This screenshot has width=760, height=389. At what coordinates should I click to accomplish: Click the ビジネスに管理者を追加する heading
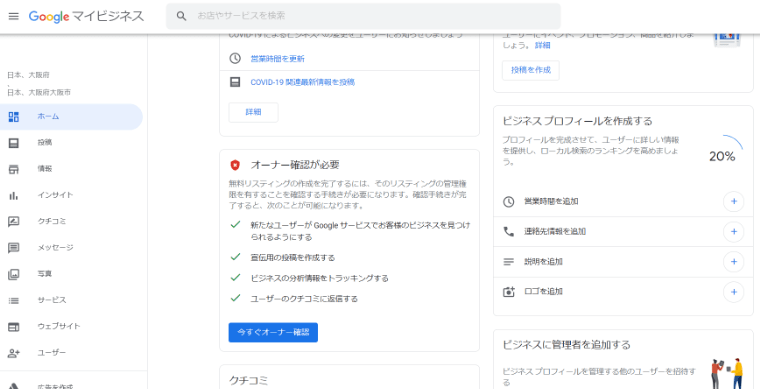pyautogui.click(x=566, y=345)
